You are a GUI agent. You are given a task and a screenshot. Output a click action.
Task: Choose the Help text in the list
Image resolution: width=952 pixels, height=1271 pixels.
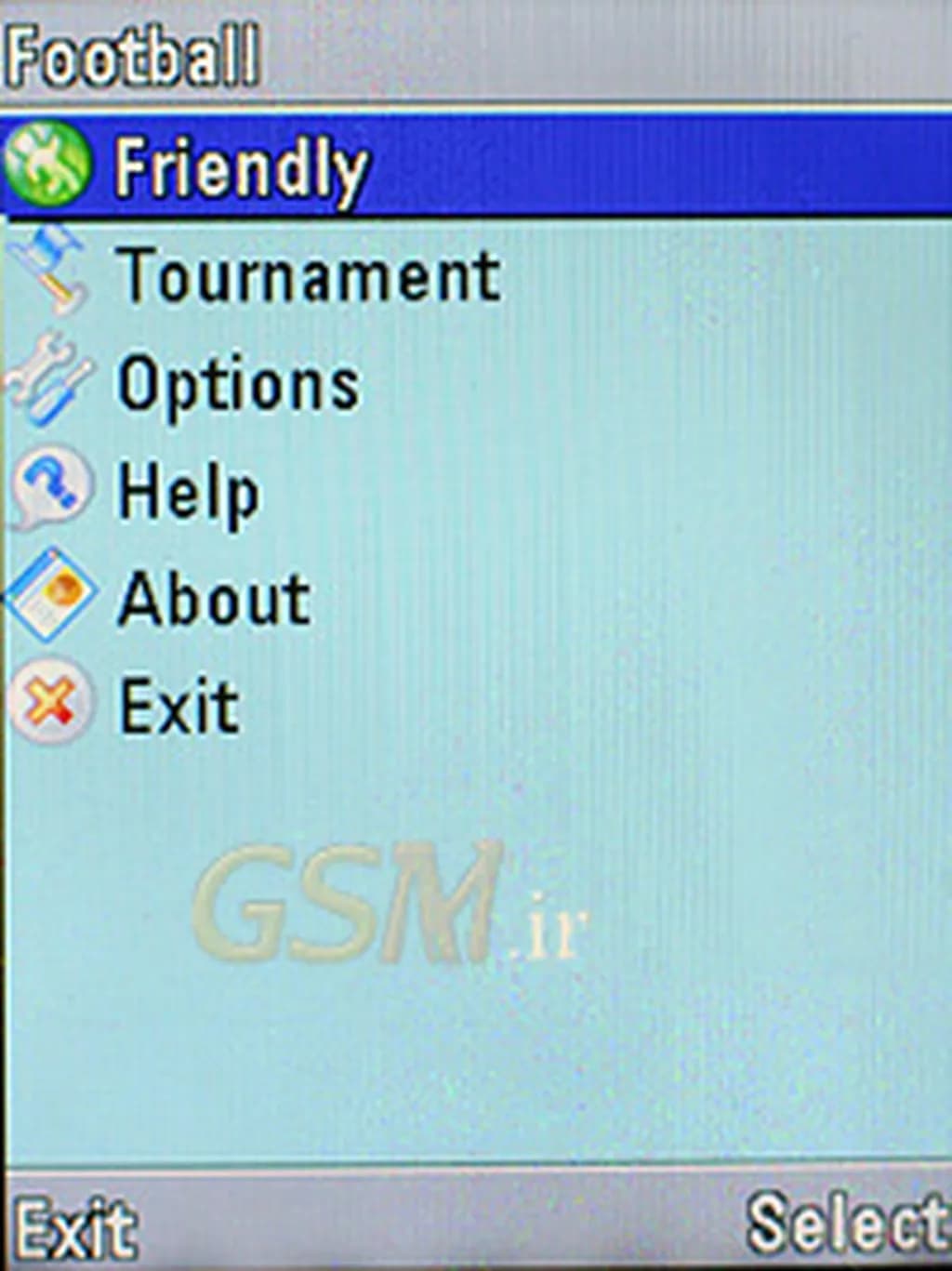coord(188,491)
